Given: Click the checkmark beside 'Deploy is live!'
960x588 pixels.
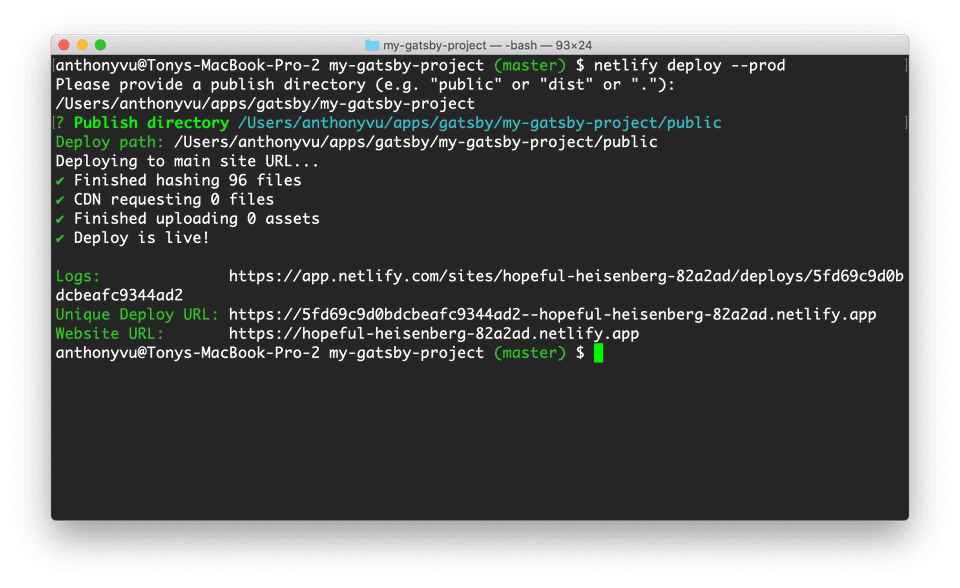Looking at the screenshot, I should [x=60, y=238].
